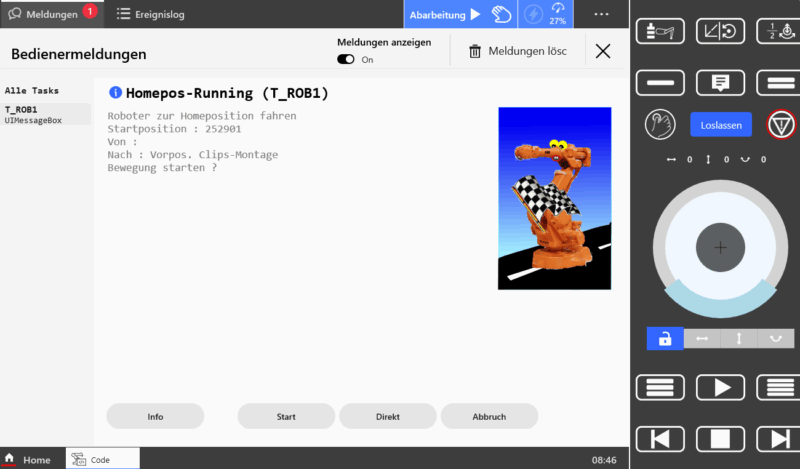Screen dimensions: 800x469
Task: Open the Abarbeitung status dropdown
Action: [x=445, y=14]
